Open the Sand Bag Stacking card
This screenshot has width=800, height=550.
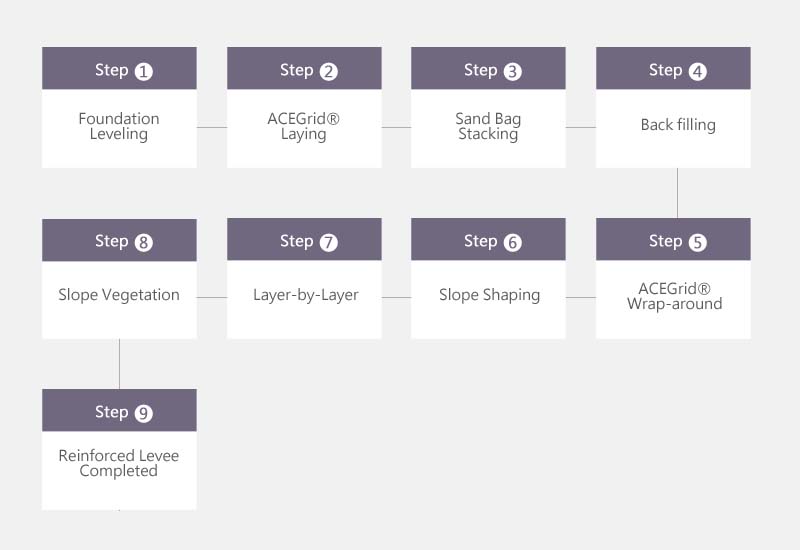[488, 108]
